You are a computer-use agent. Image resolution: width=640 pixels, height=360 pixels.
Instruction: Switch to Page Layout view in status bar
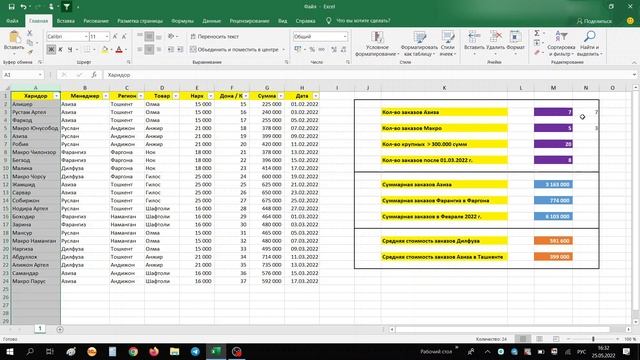pyautogui.click(x=539, y=339)
